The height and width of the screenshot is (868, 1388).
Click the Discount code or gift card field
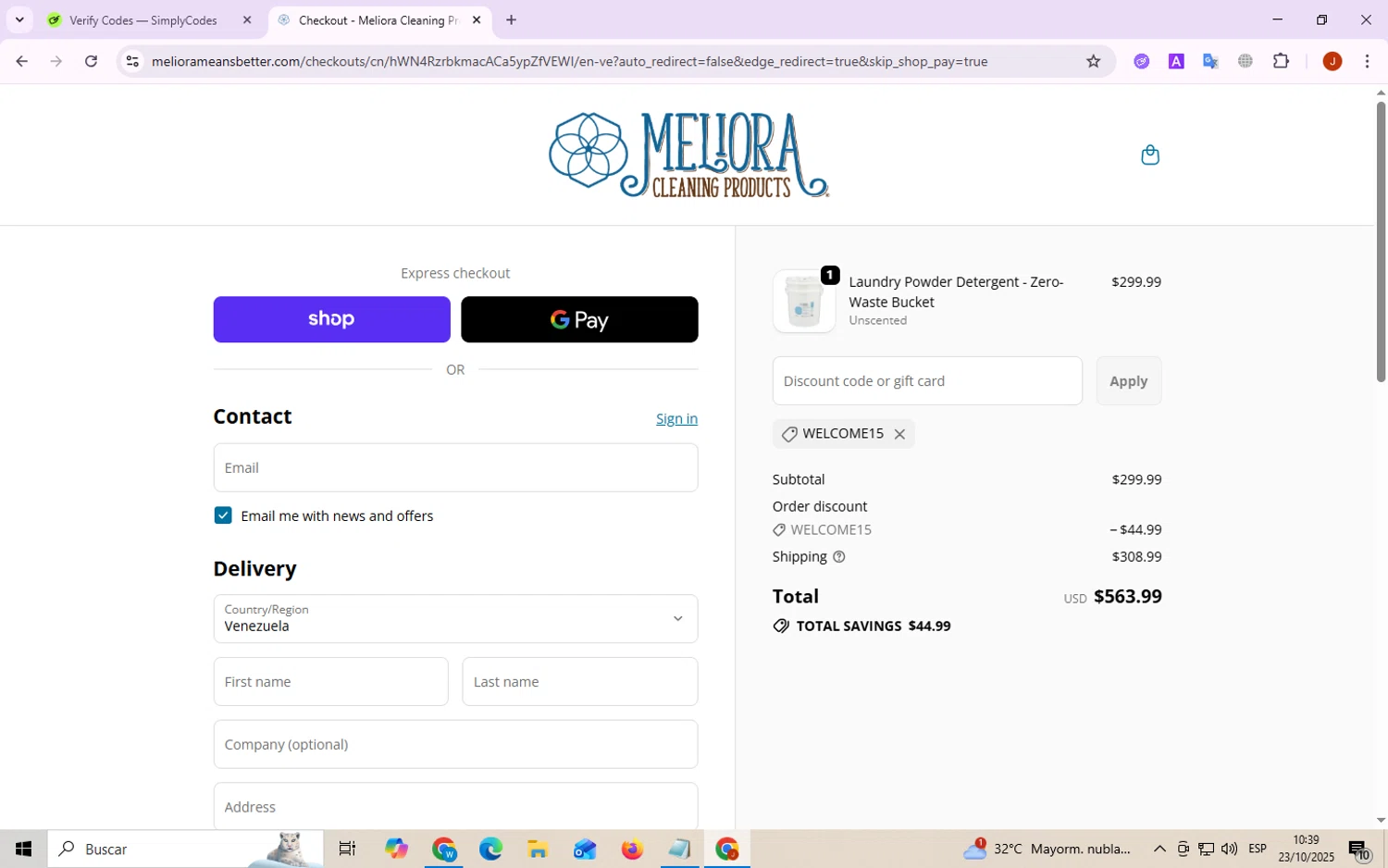927,380
